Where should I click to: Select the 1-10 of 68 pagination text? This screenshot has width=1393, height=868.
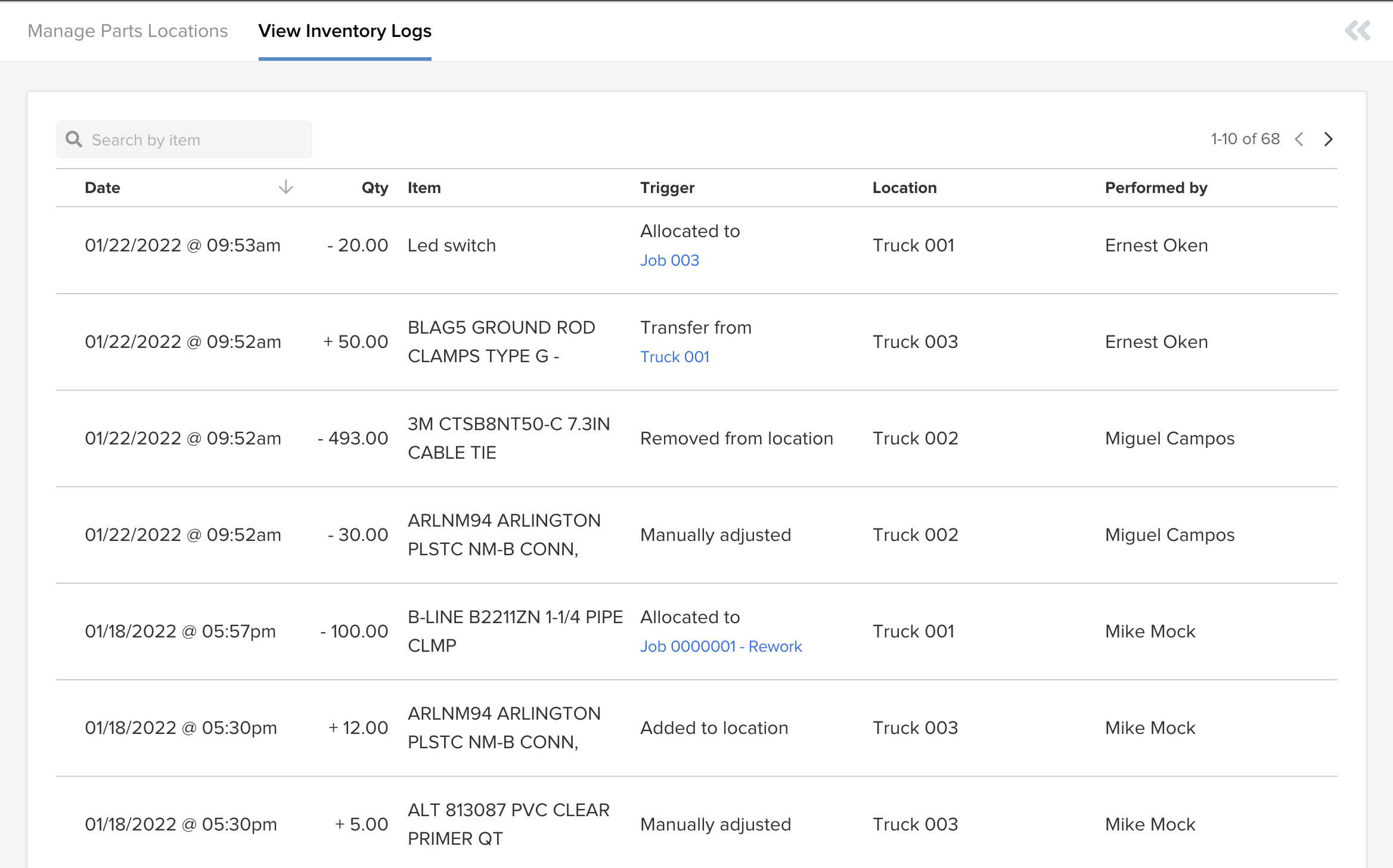pos(1245,139)
